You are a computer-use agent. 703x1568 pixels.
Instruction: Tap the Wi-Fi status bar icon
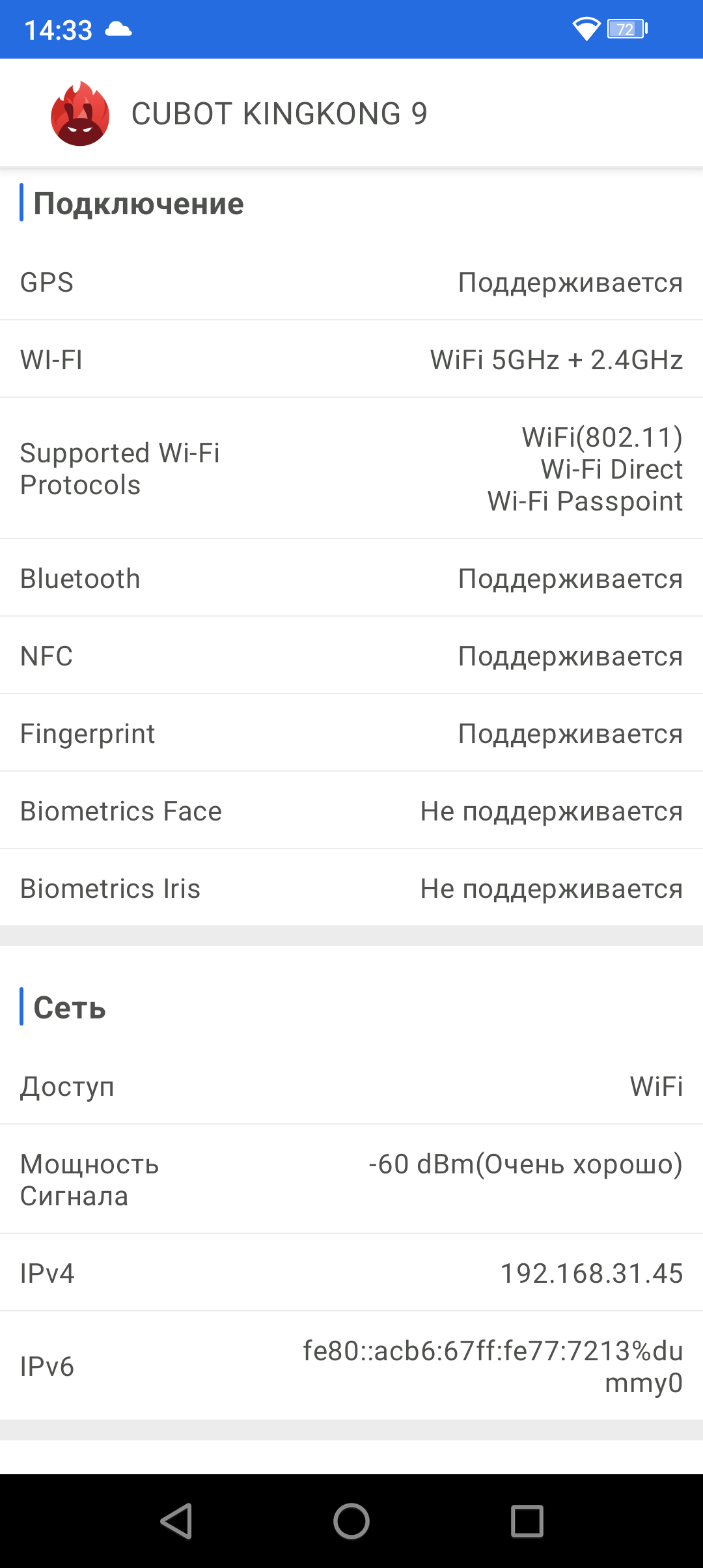tap(586, 29)
